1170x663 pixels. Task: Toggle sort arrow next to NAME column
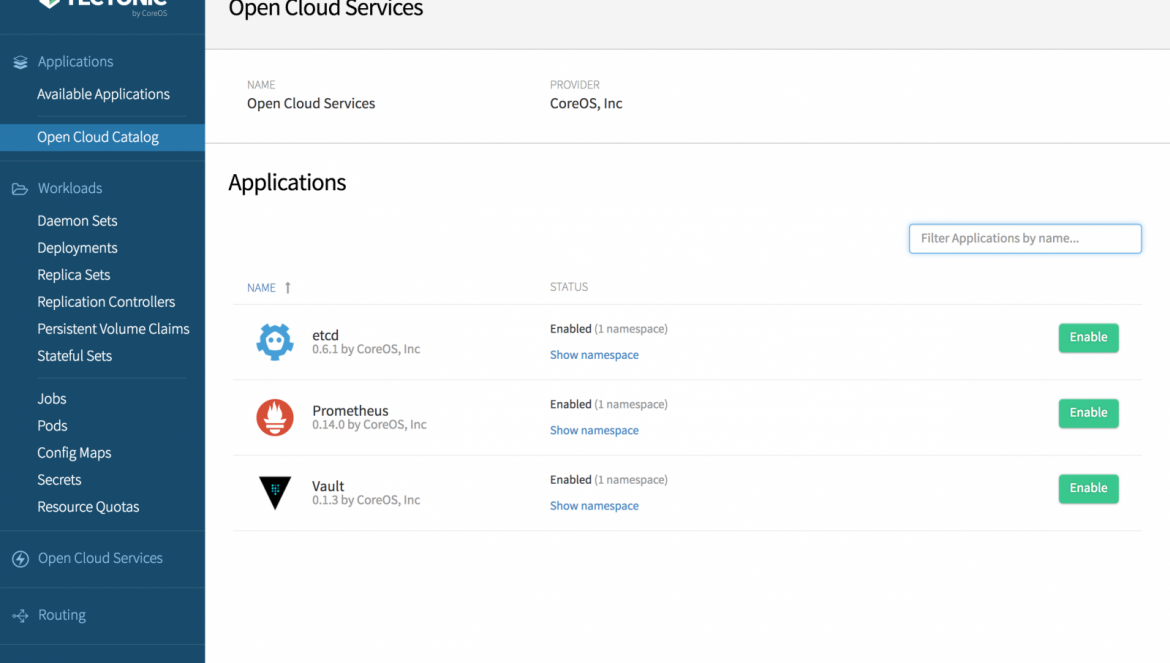pos(288,287)
